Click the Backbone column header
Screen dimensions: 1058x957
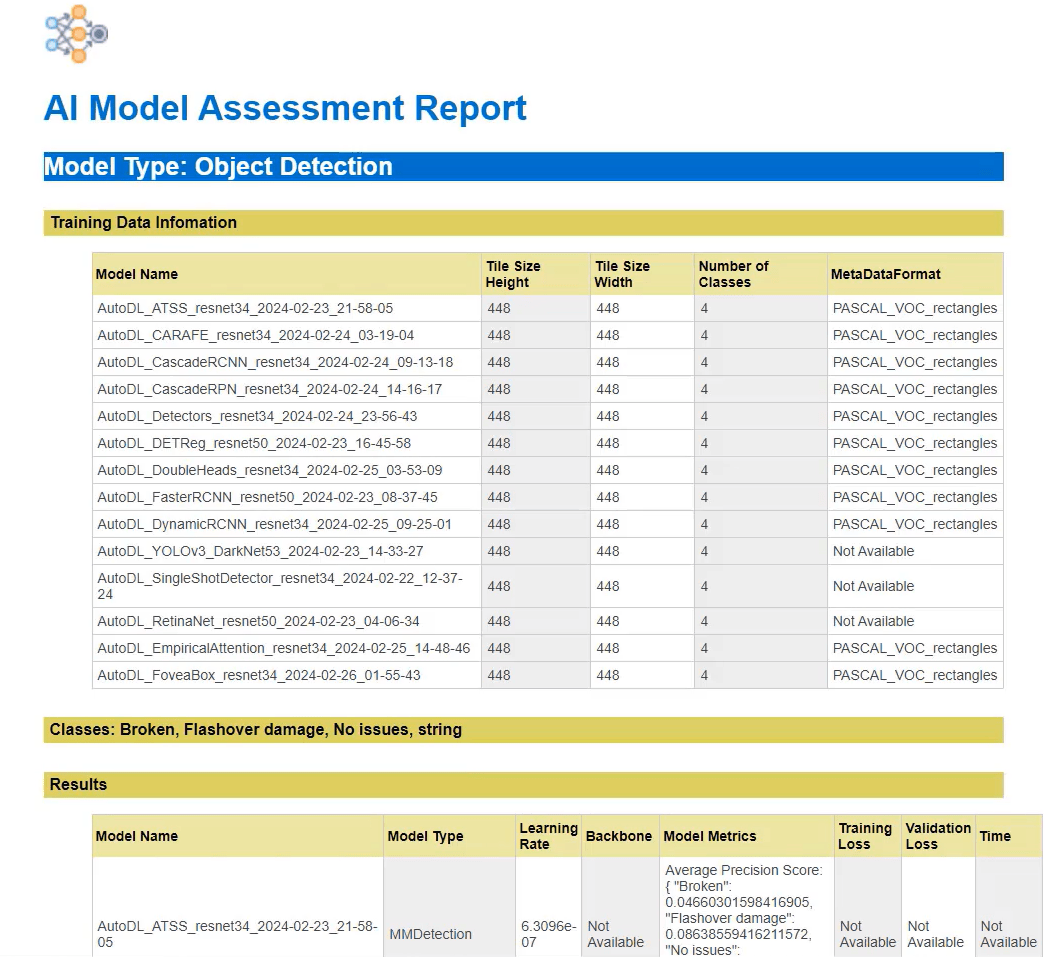(x=619, y=836)
